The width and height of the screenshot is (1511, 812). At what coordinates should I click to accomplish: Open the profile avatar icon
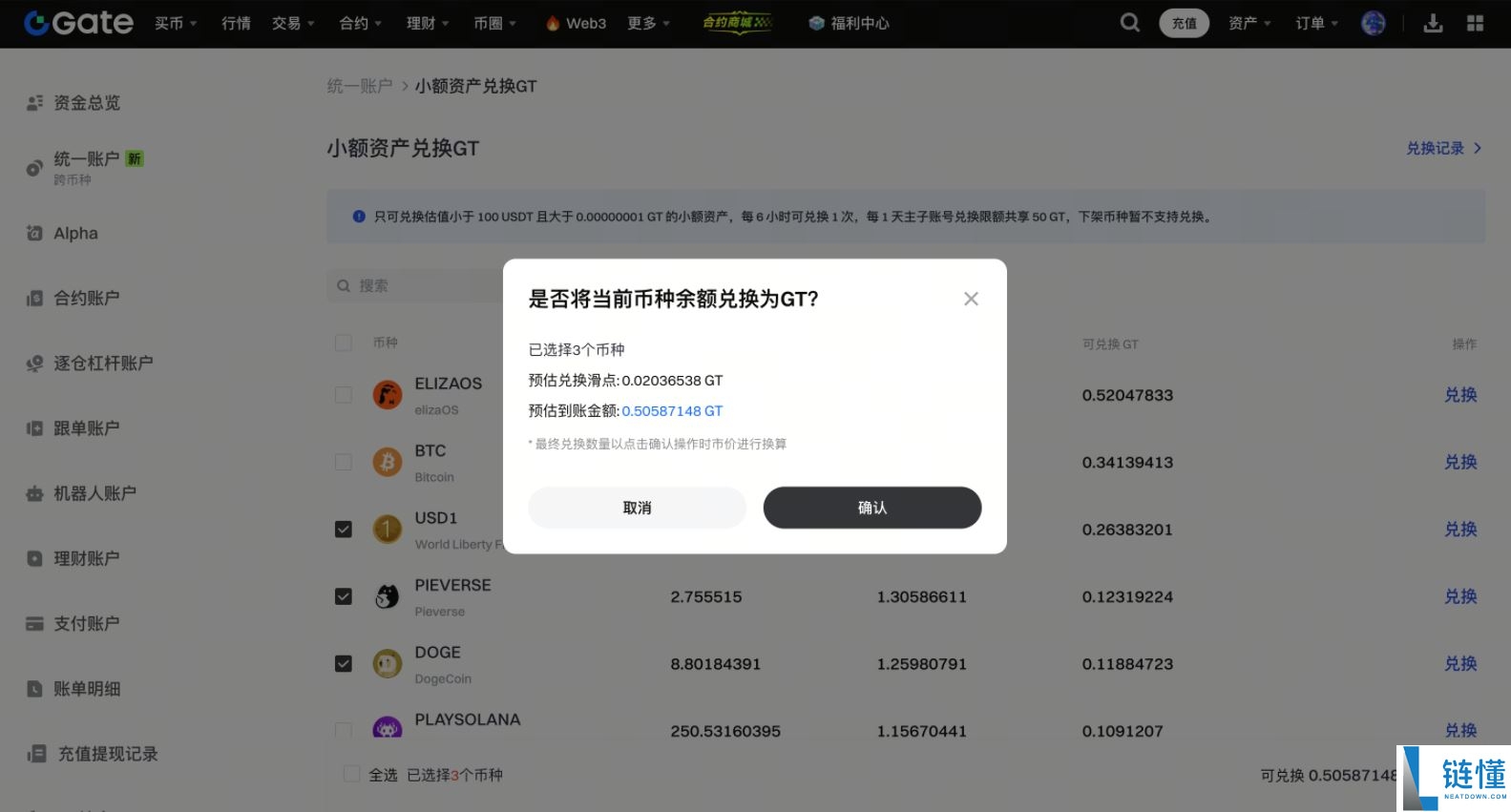pyautogui.click(x=1374, y=23)
